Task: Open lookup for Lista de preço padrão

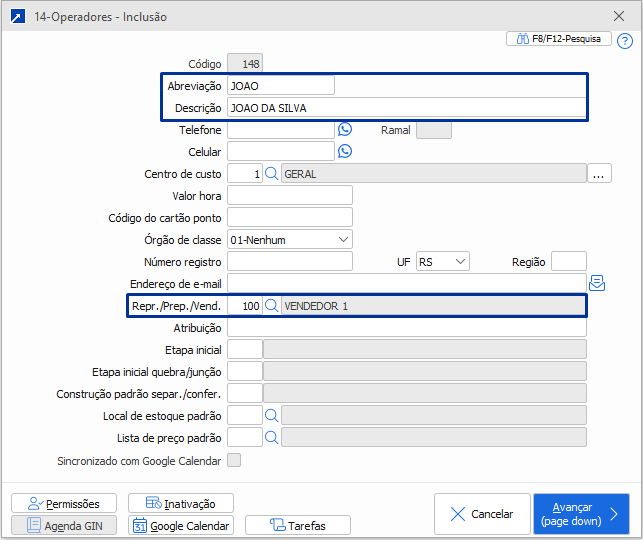Action: coord(271,437)
